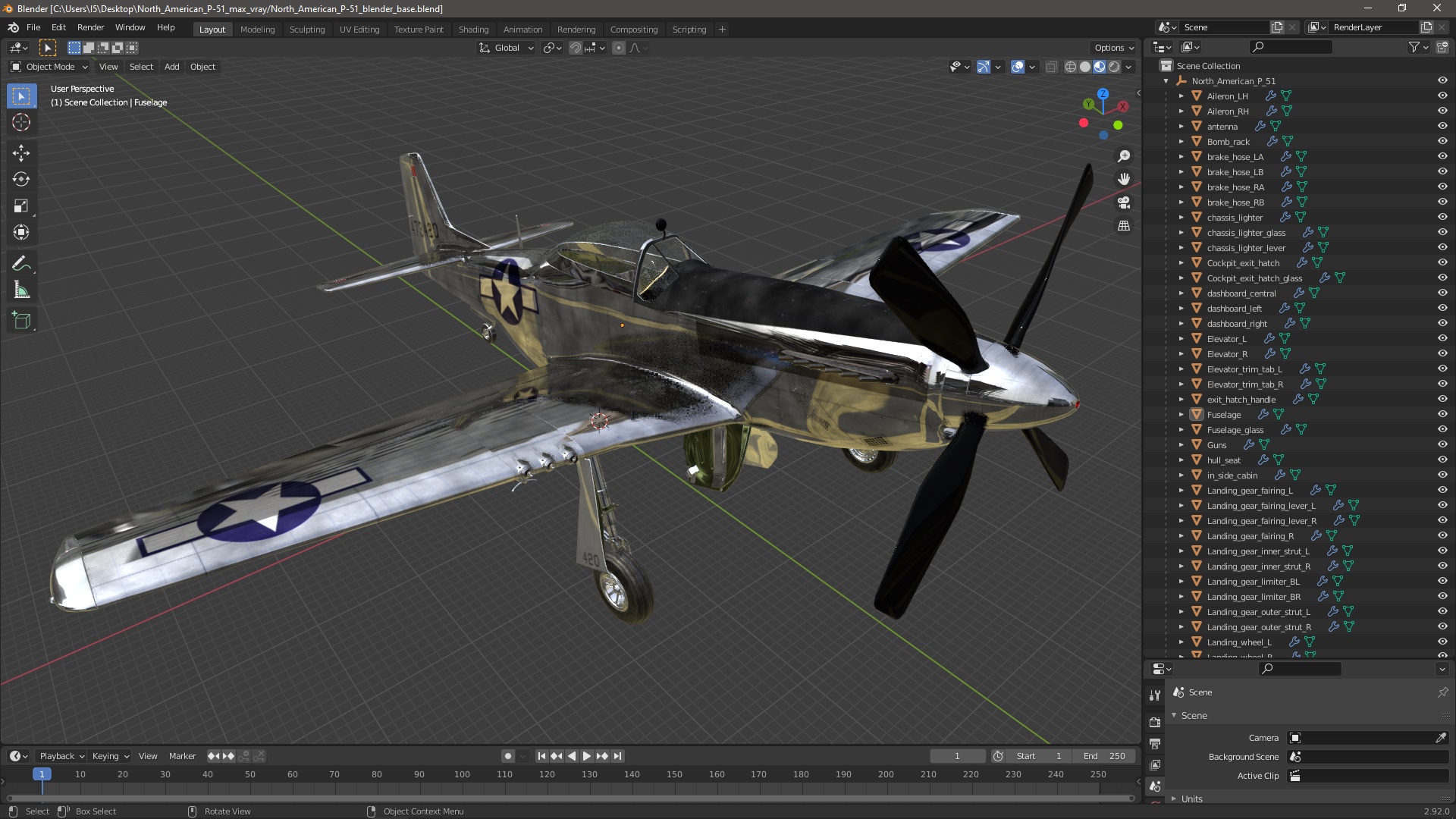Select the Scale tool
Screen dimensions: 1456x819
(21, 206)
